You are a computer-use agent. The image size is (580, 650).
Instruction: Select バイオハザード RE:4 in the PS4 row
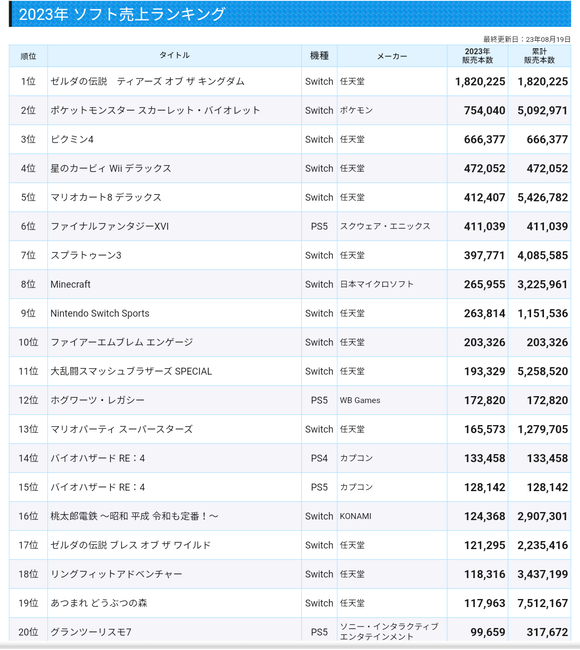pyautogui.click(x=97, y=458)
